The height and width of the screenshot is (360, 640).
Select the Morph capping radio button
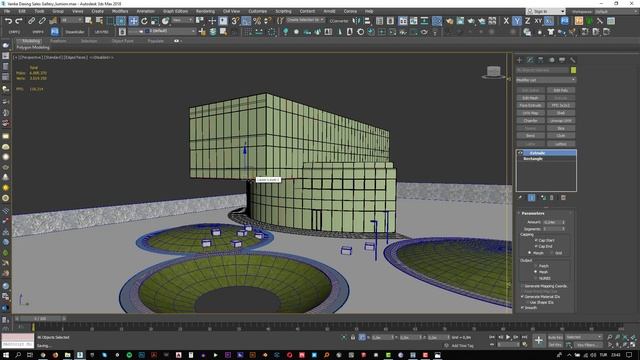tap(530, 253)
